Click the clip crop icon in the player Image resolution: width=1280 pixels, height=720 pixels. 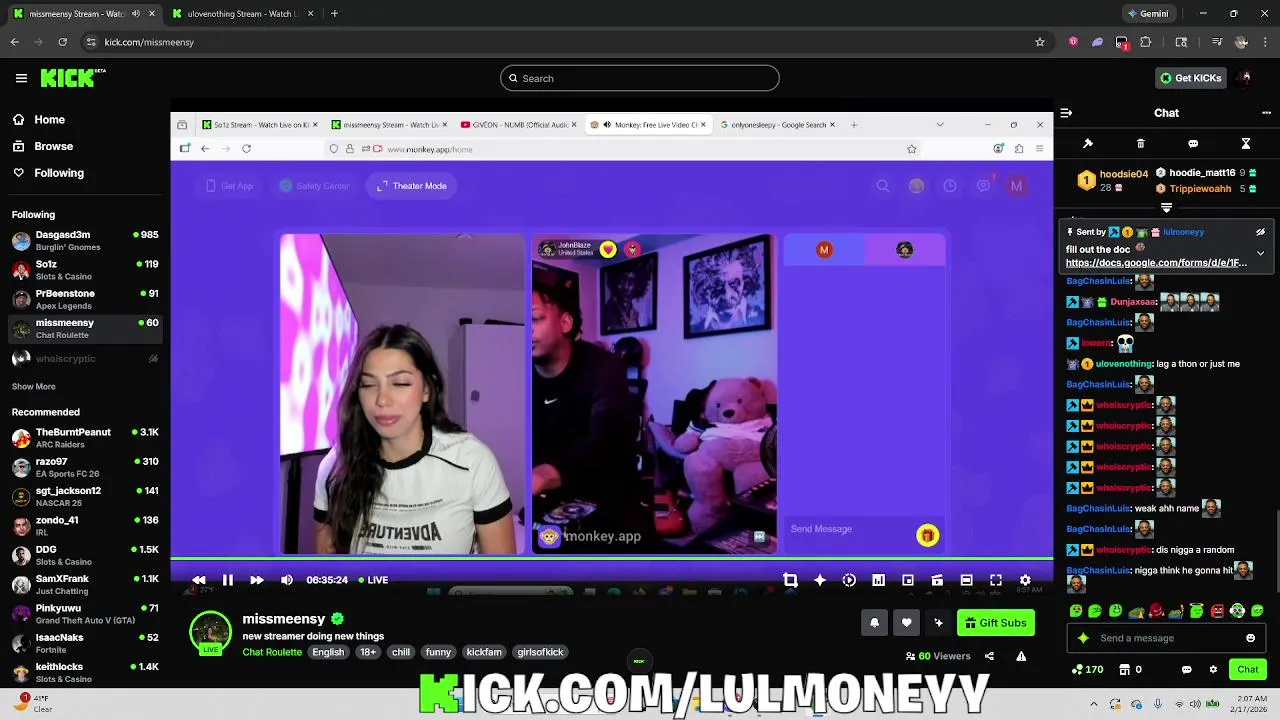point(790,580)
